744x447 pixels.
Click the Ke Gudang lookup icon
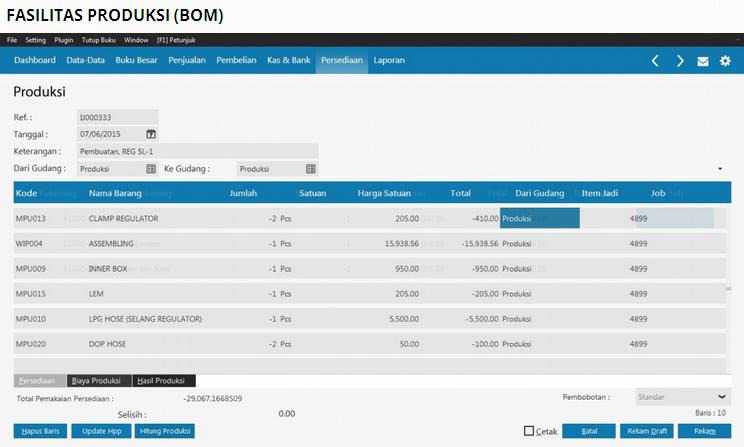[309, 169]
